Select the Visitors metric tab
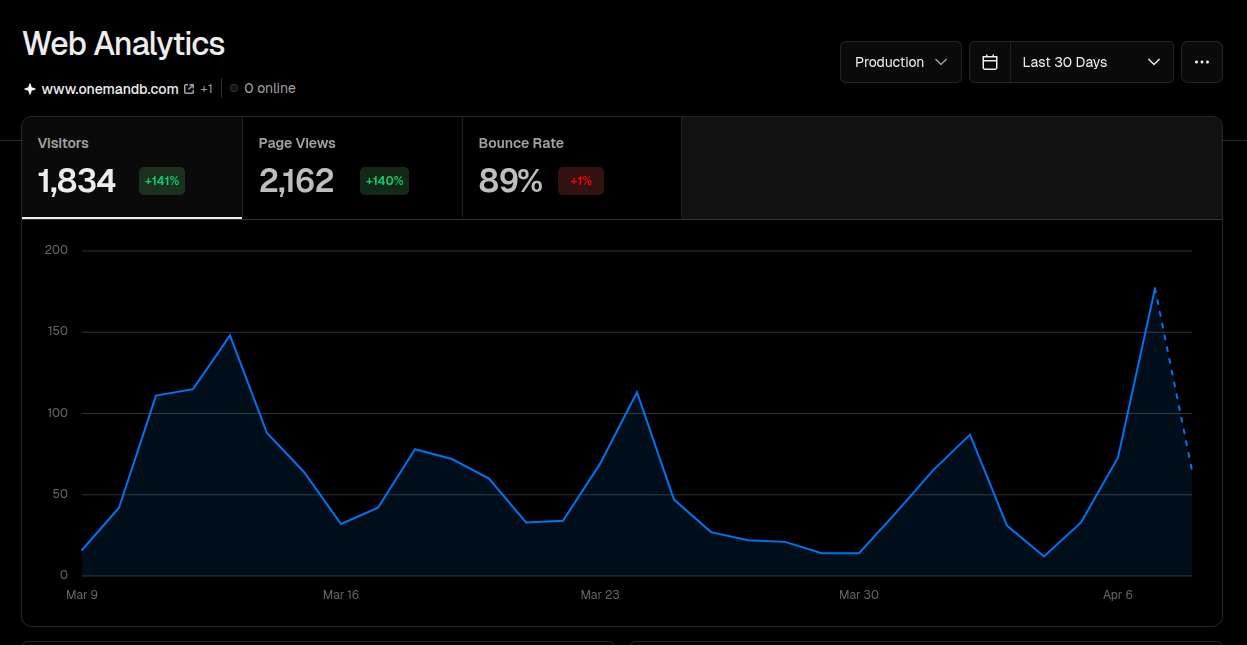 click(x=132, y=167)
